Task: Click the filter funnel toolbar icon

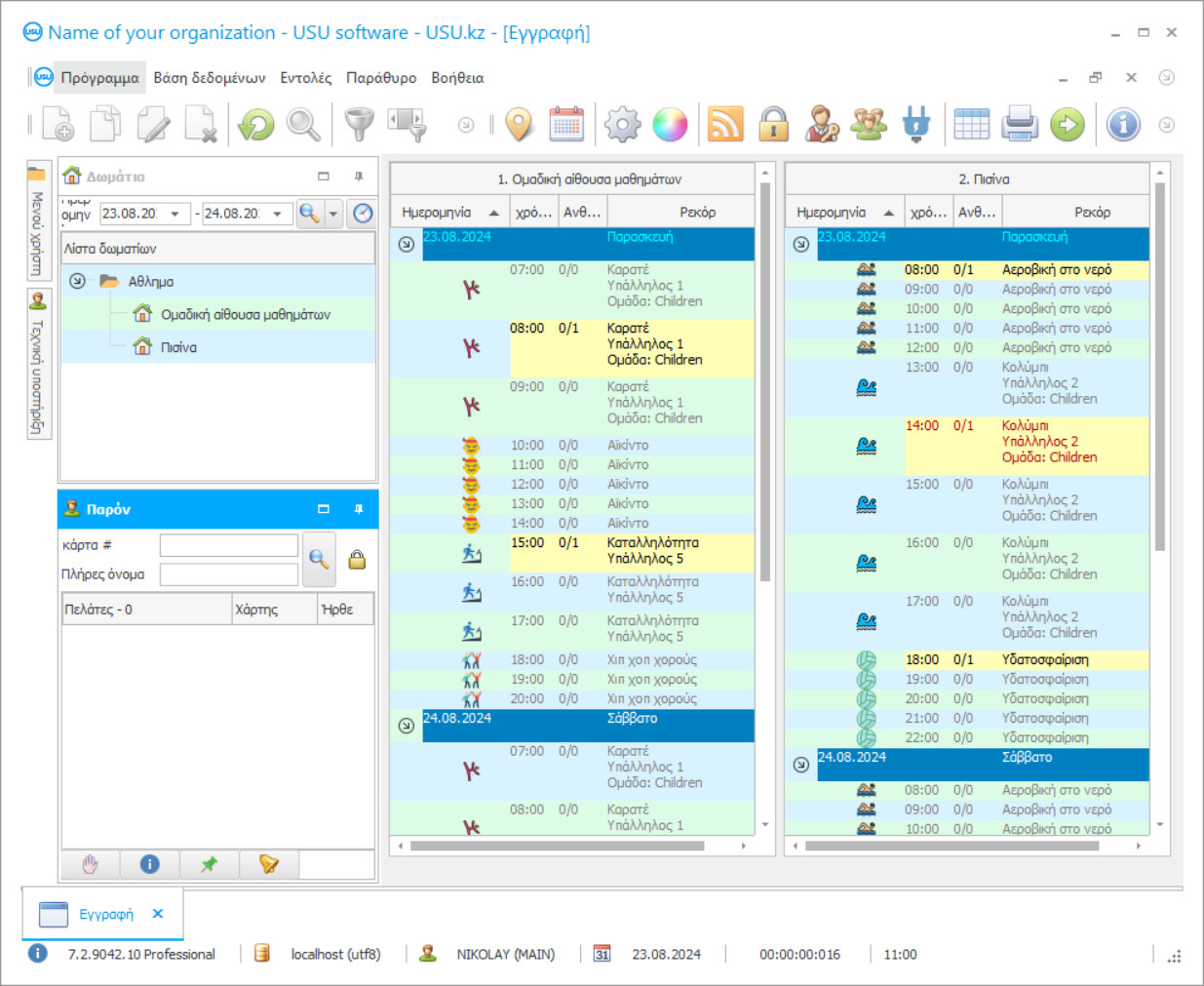Action: click(360, 125)
